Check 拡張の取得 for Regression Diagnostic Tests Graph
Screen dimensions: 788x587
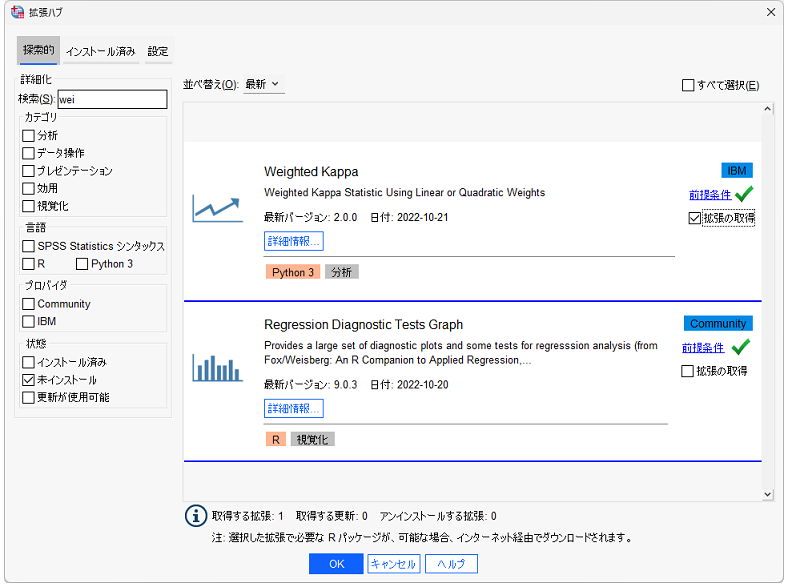coord(688,371)
